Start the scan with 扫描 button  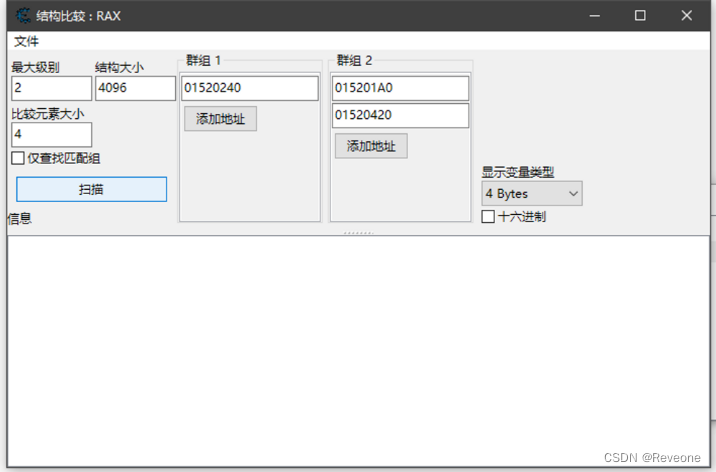click(x=91, y=189)
